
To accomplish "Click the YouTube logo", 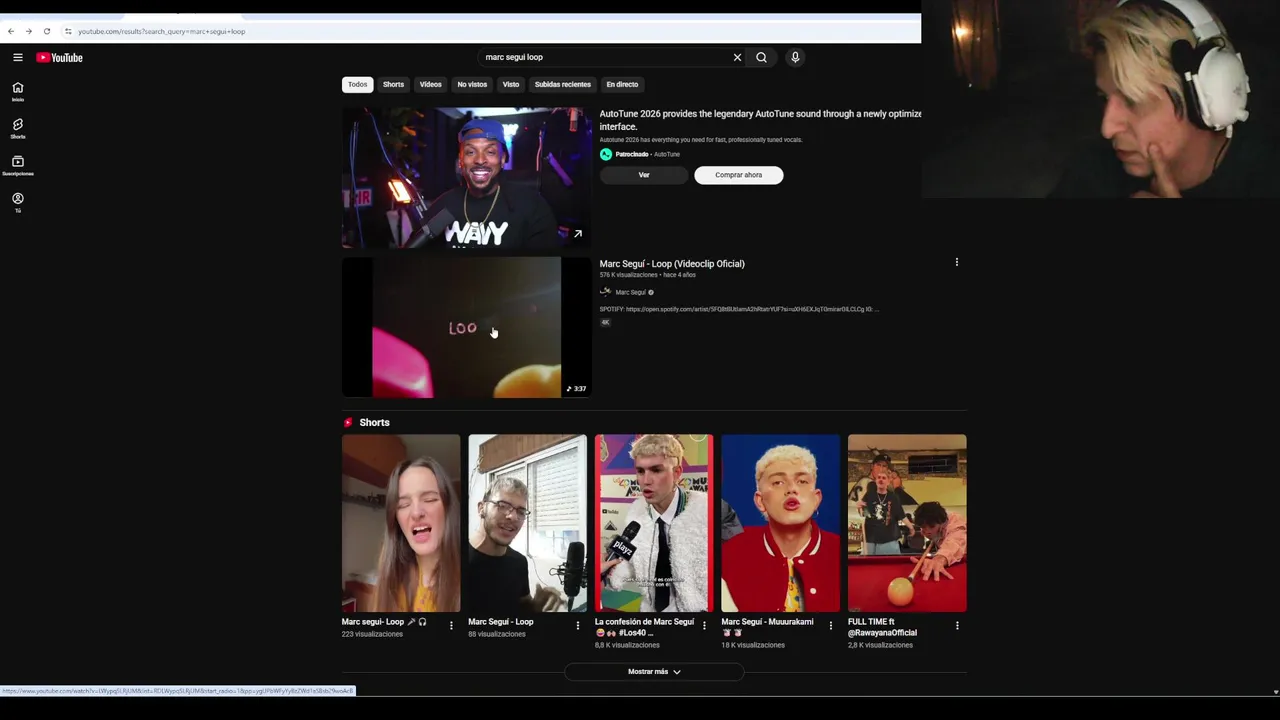I will pyautogui.click(x=59, y=57).
